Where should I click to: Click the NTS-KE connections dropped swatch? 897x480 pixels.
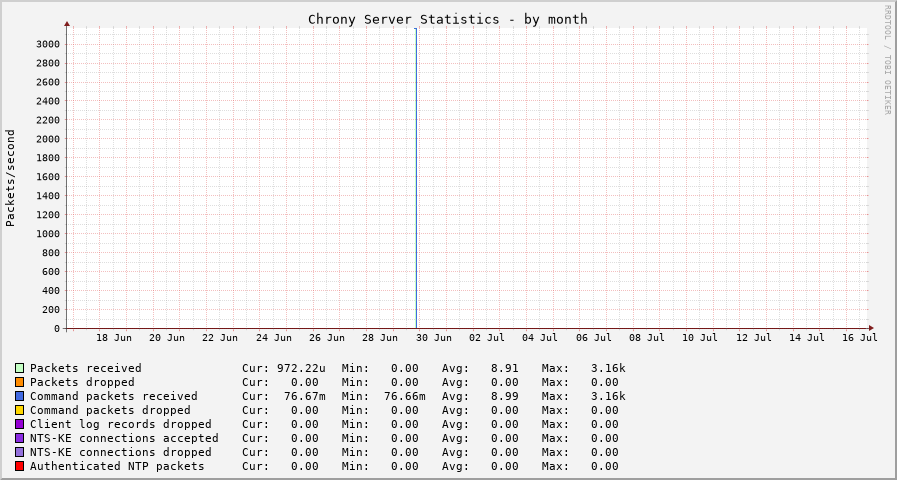pyautogui.click(x=19, y=452)
